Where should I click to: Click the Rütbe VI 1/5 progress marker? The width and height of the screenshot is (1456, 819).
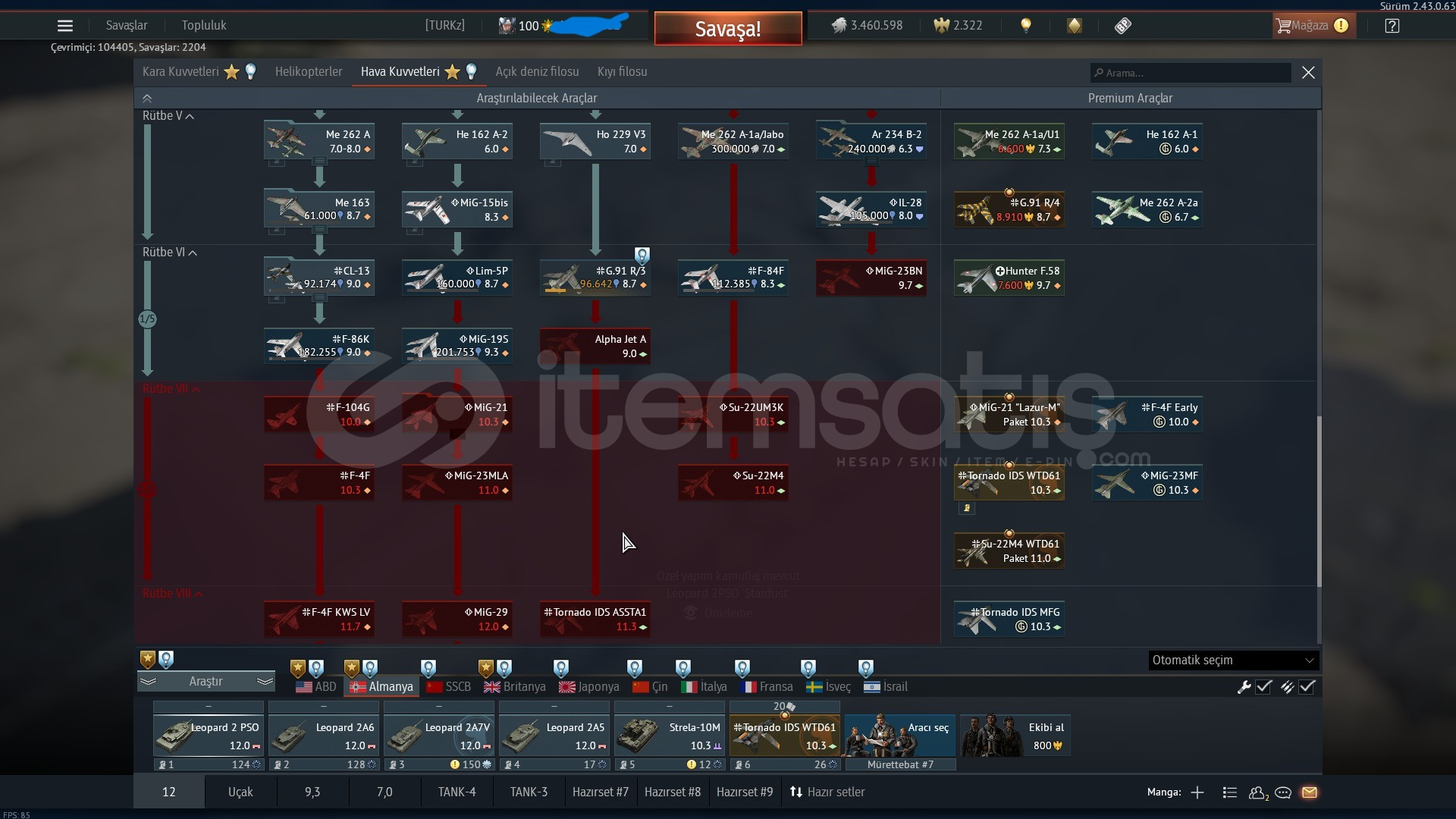click(147, 319)
